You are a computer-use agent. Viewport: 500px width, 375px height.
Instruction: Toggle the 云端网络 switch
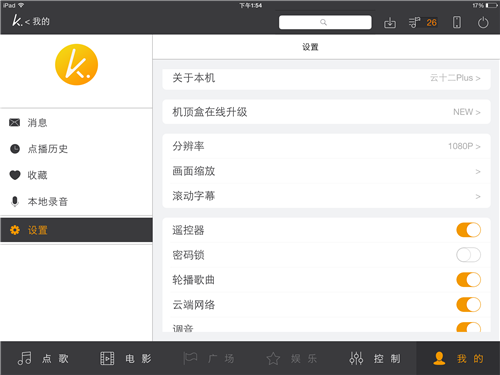pyautogui.click(x=468, y=305)
